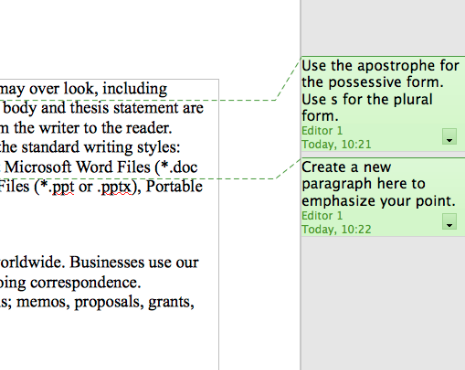Viewport: 465px width, 370px height.
Task: Click the 'Today, 10:22' comment timestamp
Action: tap(336, 229)
